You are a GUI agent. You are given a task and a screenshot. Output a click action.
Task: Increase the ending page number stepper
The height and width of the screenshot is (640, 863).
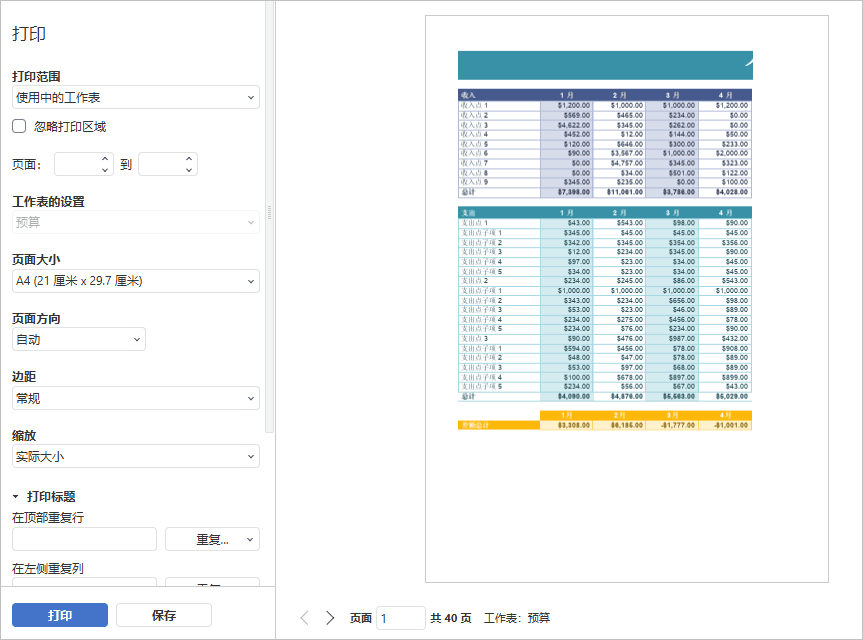pyautogui.click(x=189, y=159)
